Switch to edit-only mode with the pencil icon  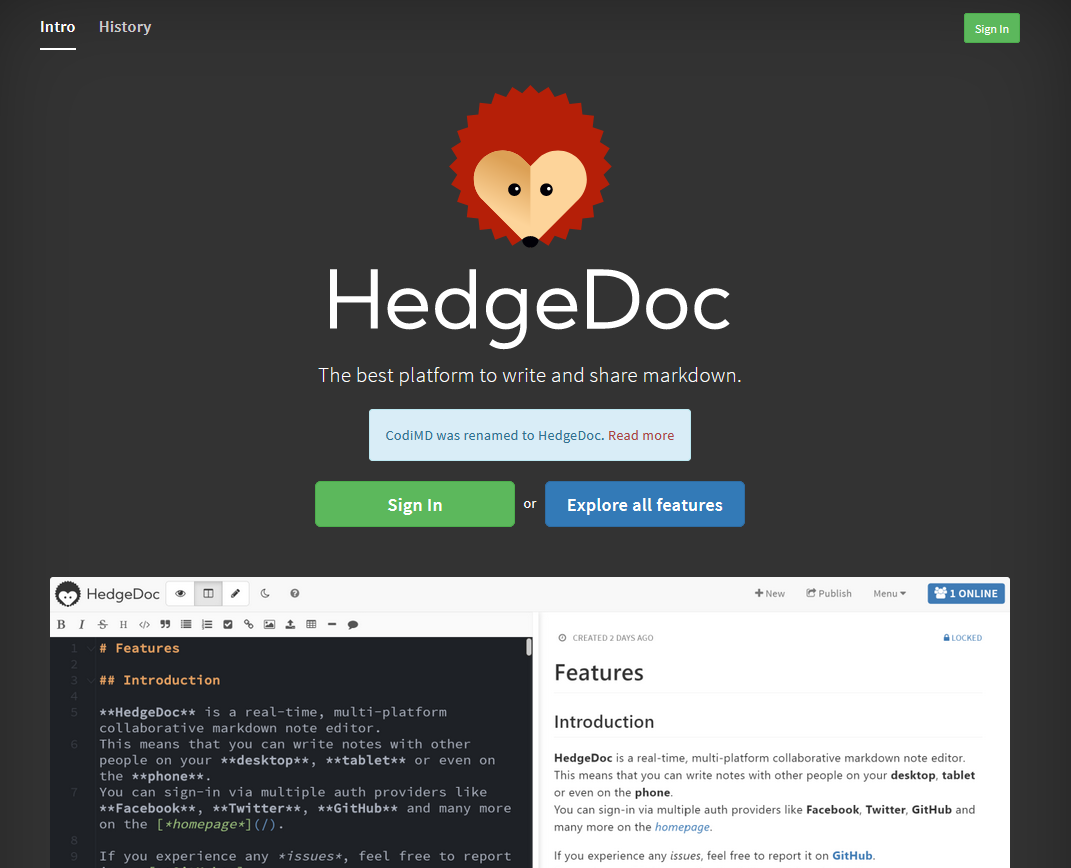click(x=236, y=593)
